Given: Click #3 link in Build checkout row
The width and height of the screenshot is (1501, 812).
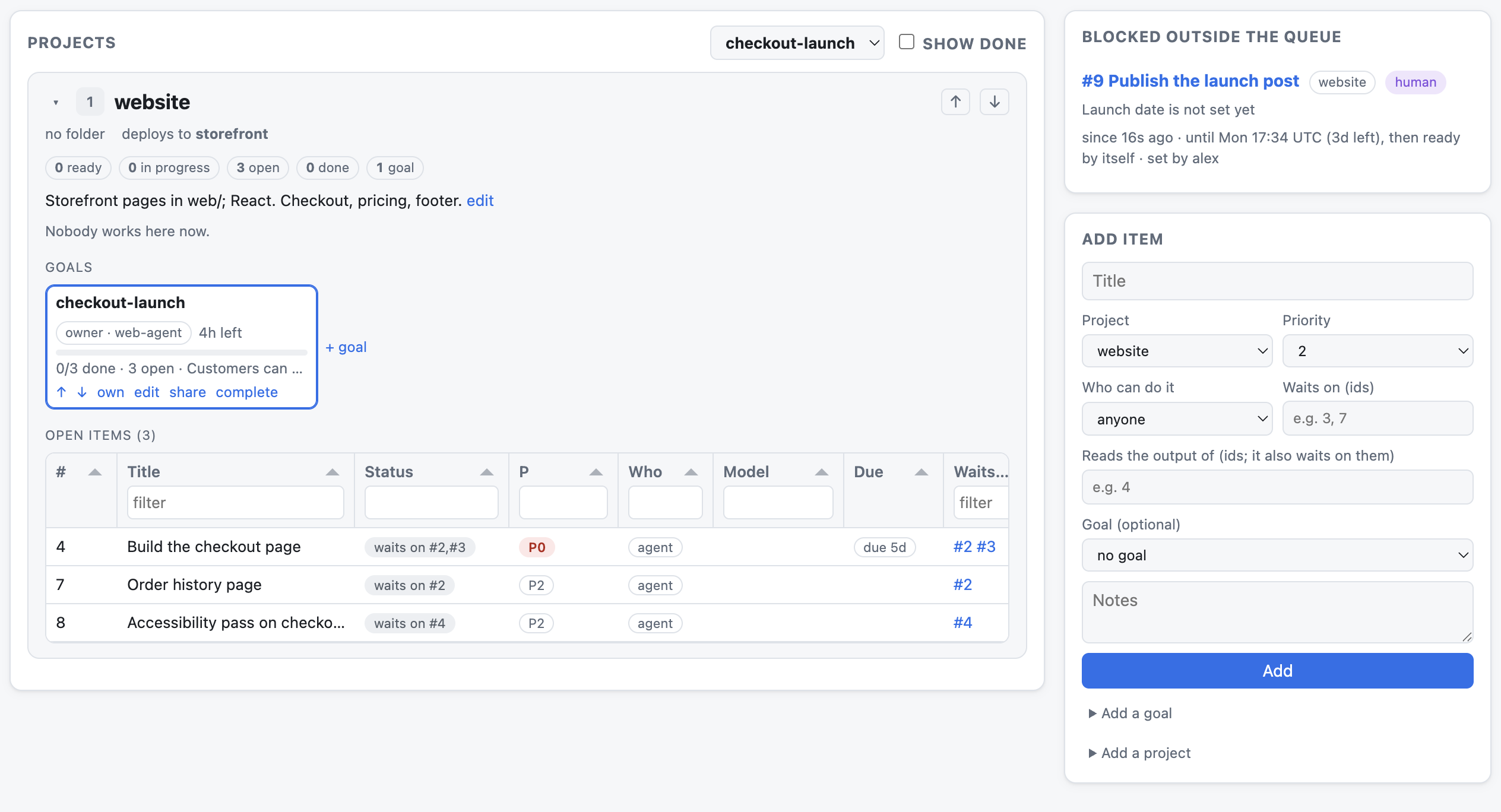Looking at the screenshot, I should pyautogui.click(x=986, y=547).
